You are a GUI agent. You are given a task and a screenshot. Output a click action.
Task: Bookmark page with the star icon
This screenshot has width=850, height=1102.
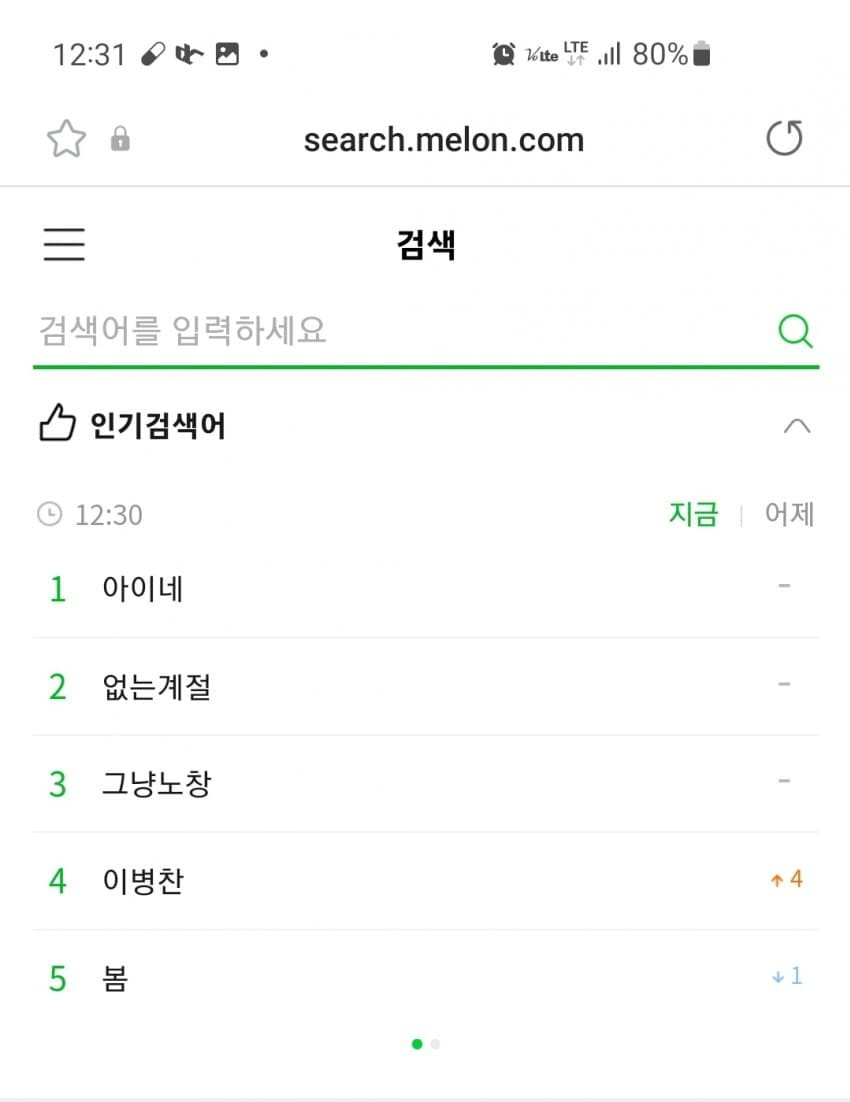coord(66,138)
